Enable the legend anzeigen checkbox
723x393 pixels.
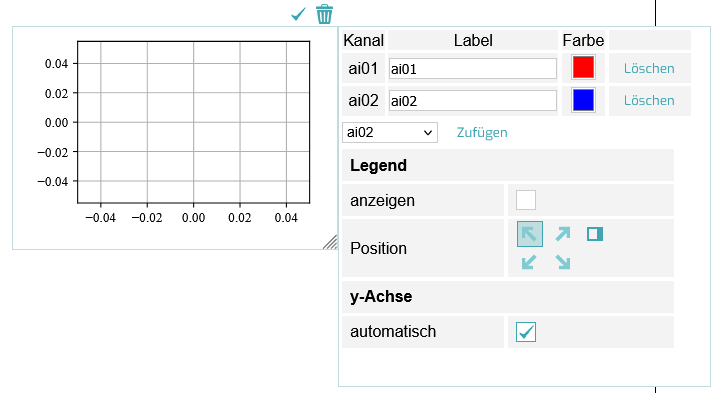click(526, 200)
